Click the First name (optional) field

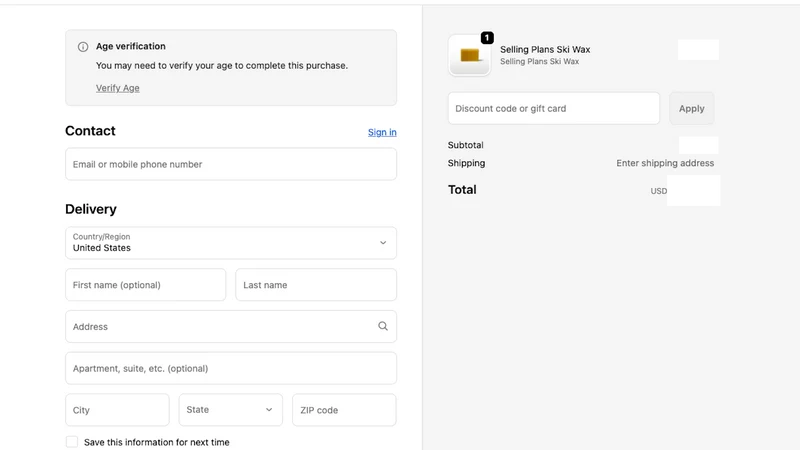pos(145,285)
